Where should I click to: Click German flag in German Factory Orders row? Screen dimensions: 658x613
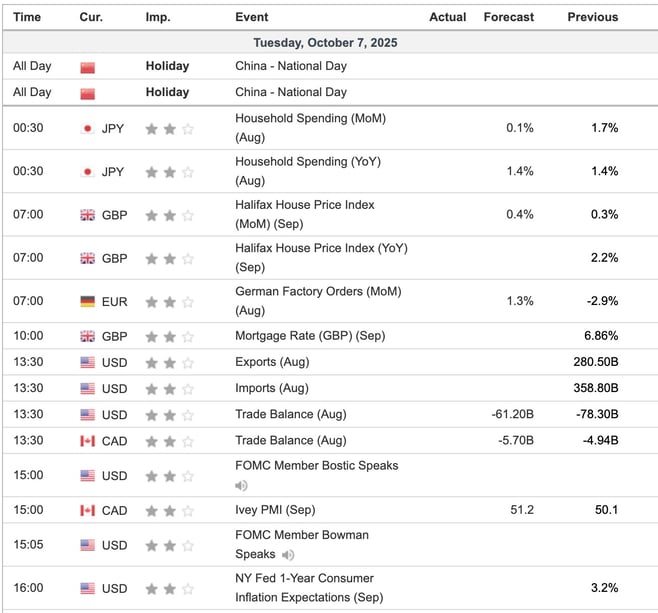coord(87,301)
